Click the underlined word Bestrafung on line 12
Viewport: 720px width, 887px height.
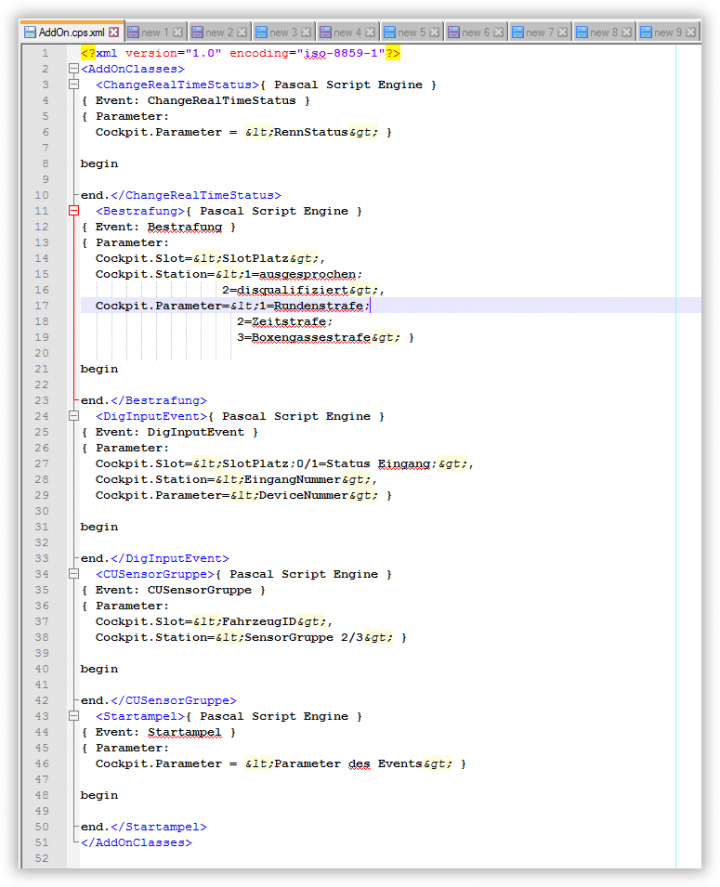[185, 227]
